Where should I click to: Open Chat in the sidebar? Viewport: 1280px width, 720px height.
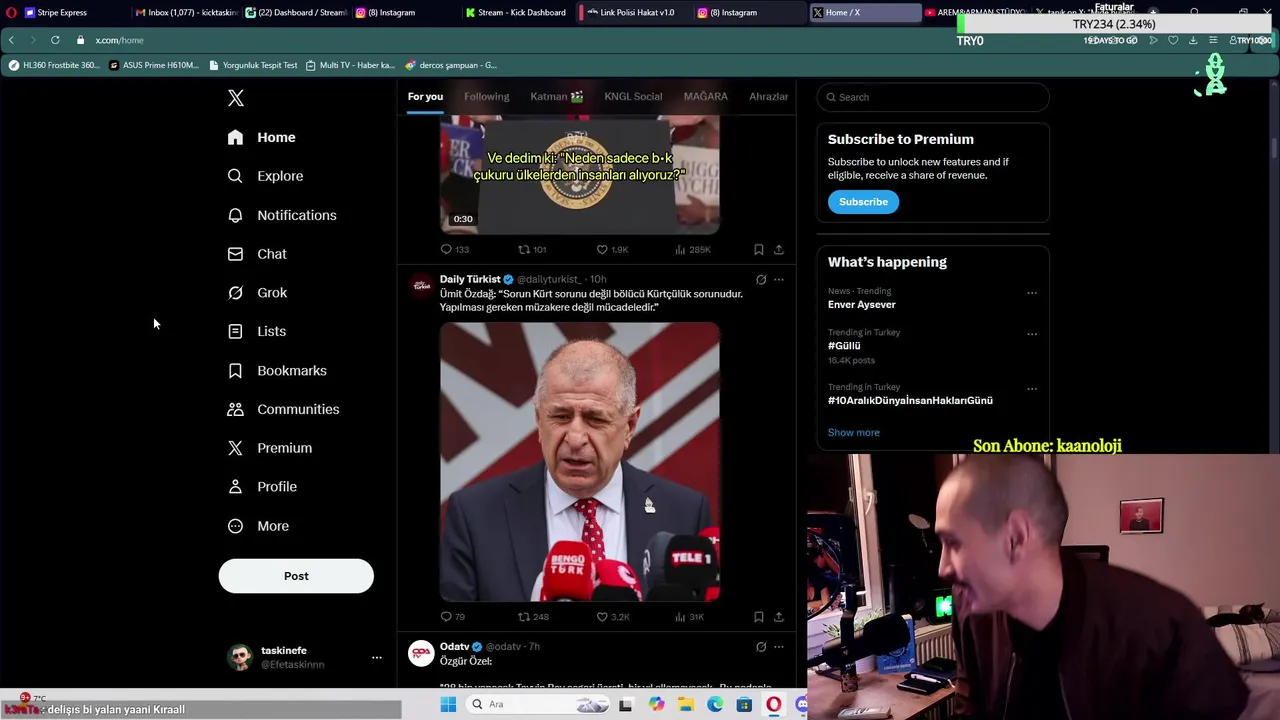[x=257, y=254]
